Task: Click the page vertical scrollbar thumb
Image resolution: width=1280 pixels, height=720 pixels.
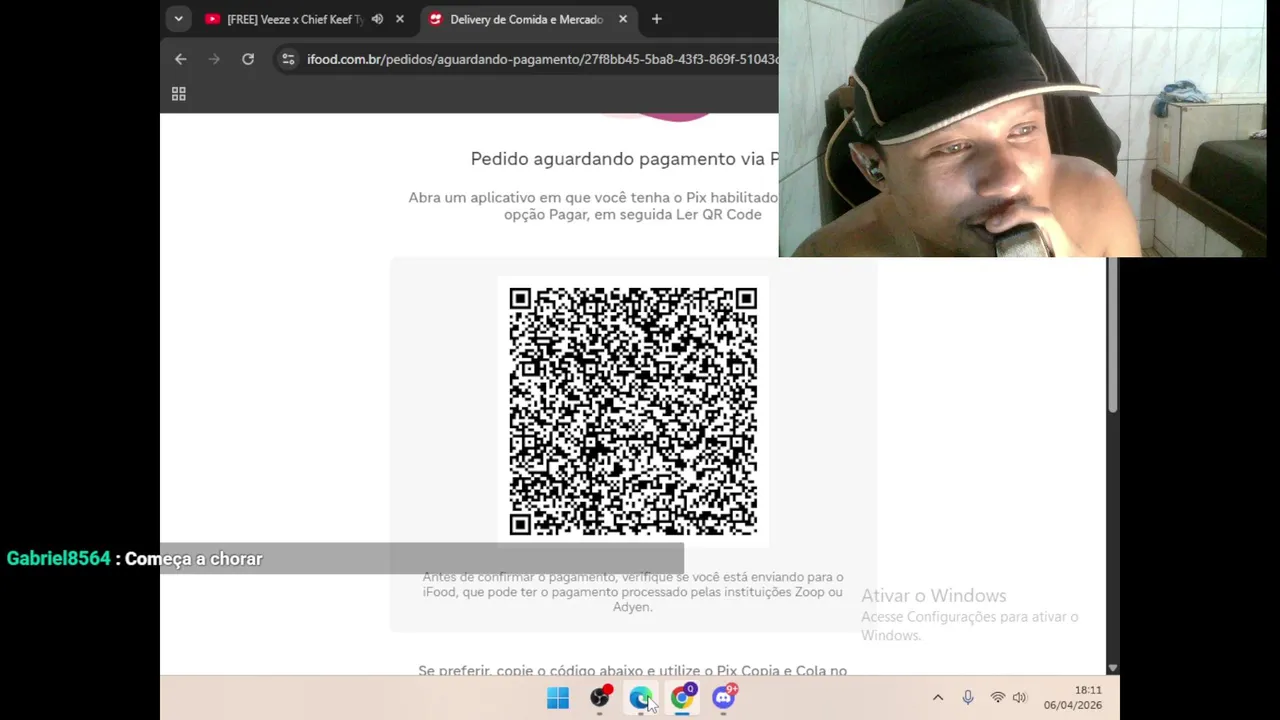Action: (1112, 335)
